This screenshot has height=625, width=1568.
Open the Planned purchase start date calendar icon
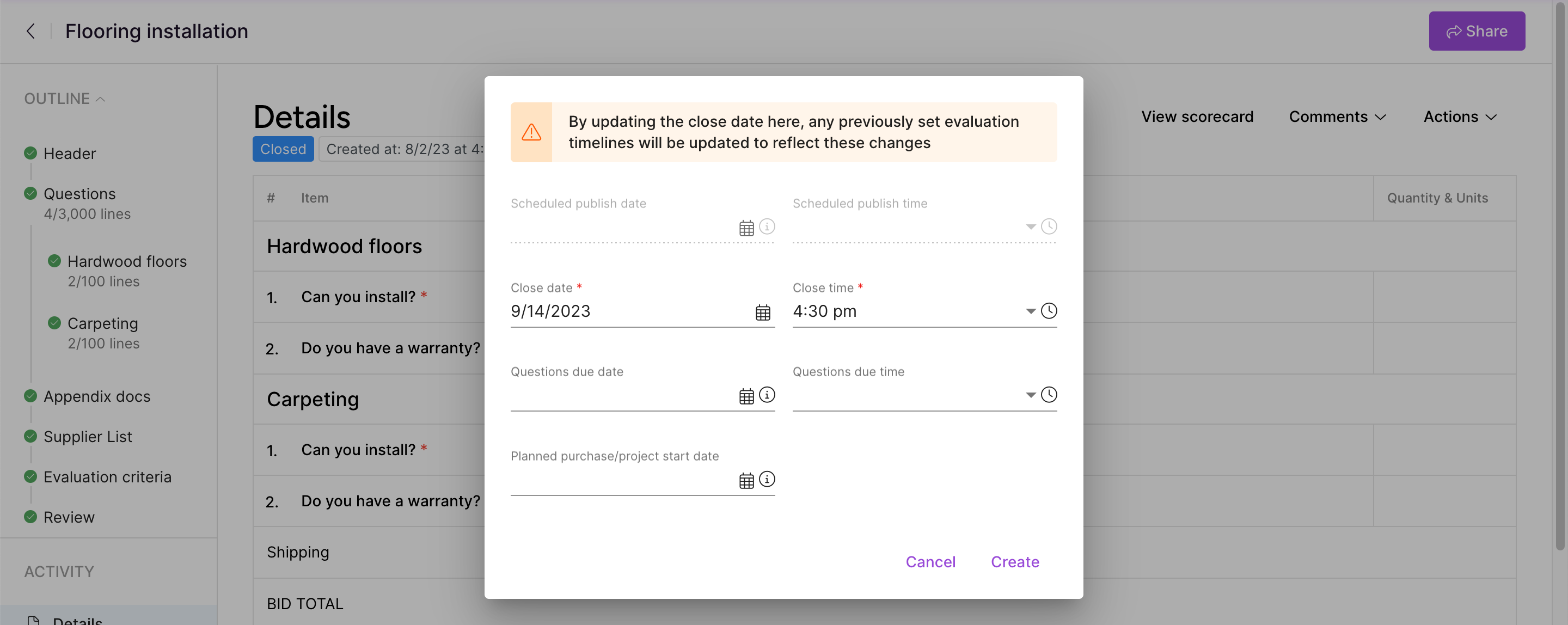746,481
